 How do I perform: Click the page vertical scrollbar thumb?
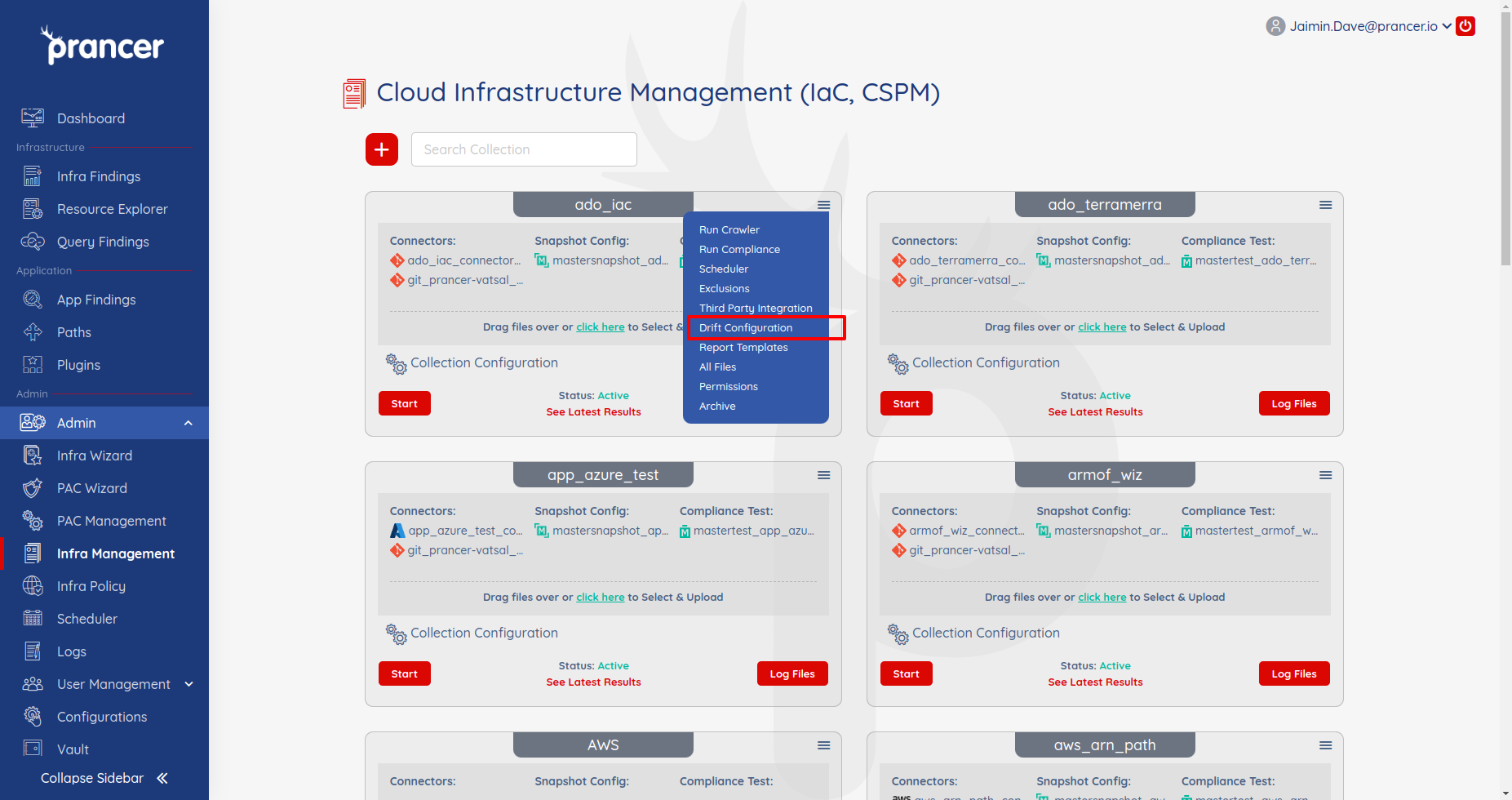point(1505,139)
